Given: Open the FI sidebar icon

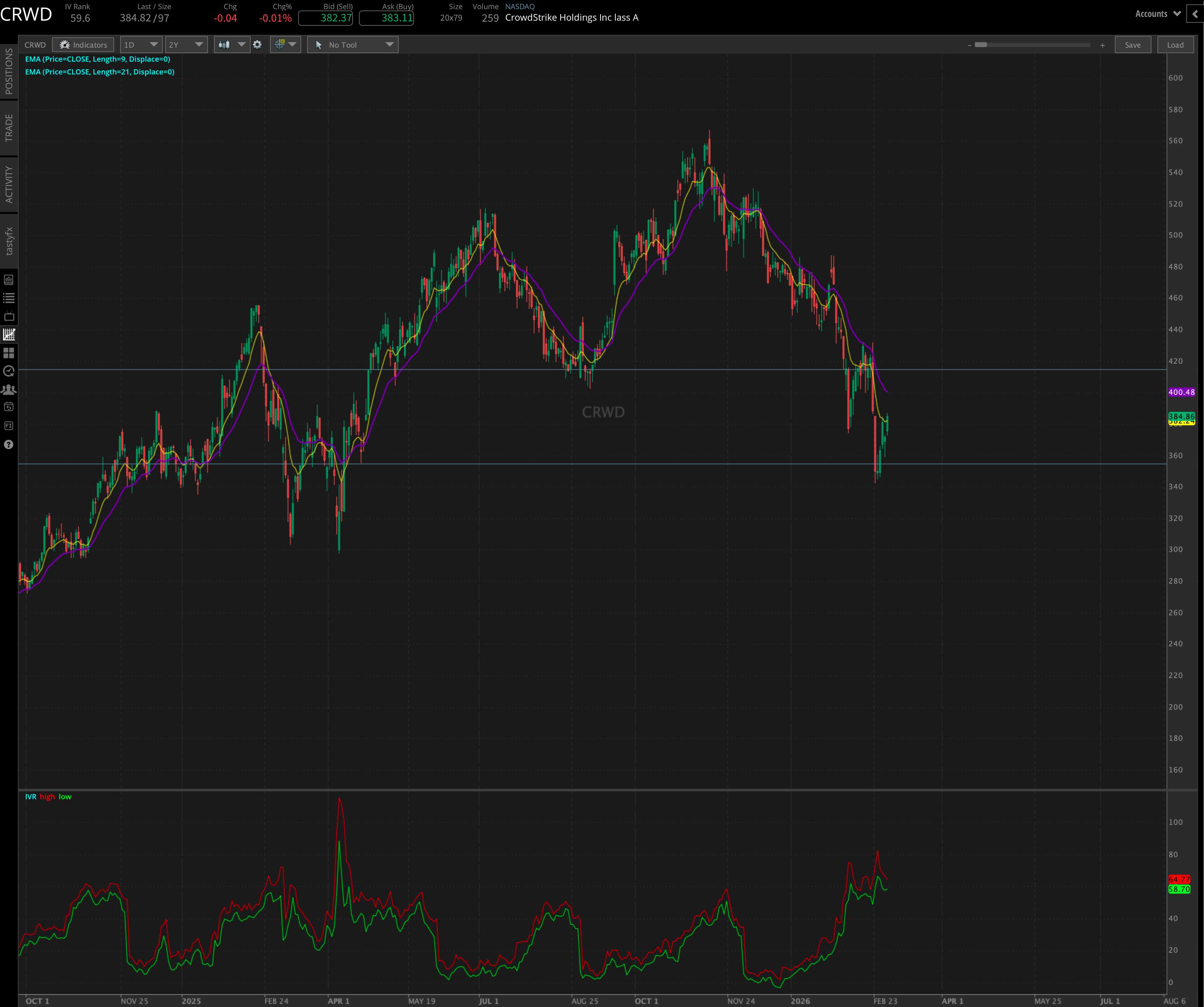Looking at the screenshot, I should pyautogui.click(x=8, y=426).
